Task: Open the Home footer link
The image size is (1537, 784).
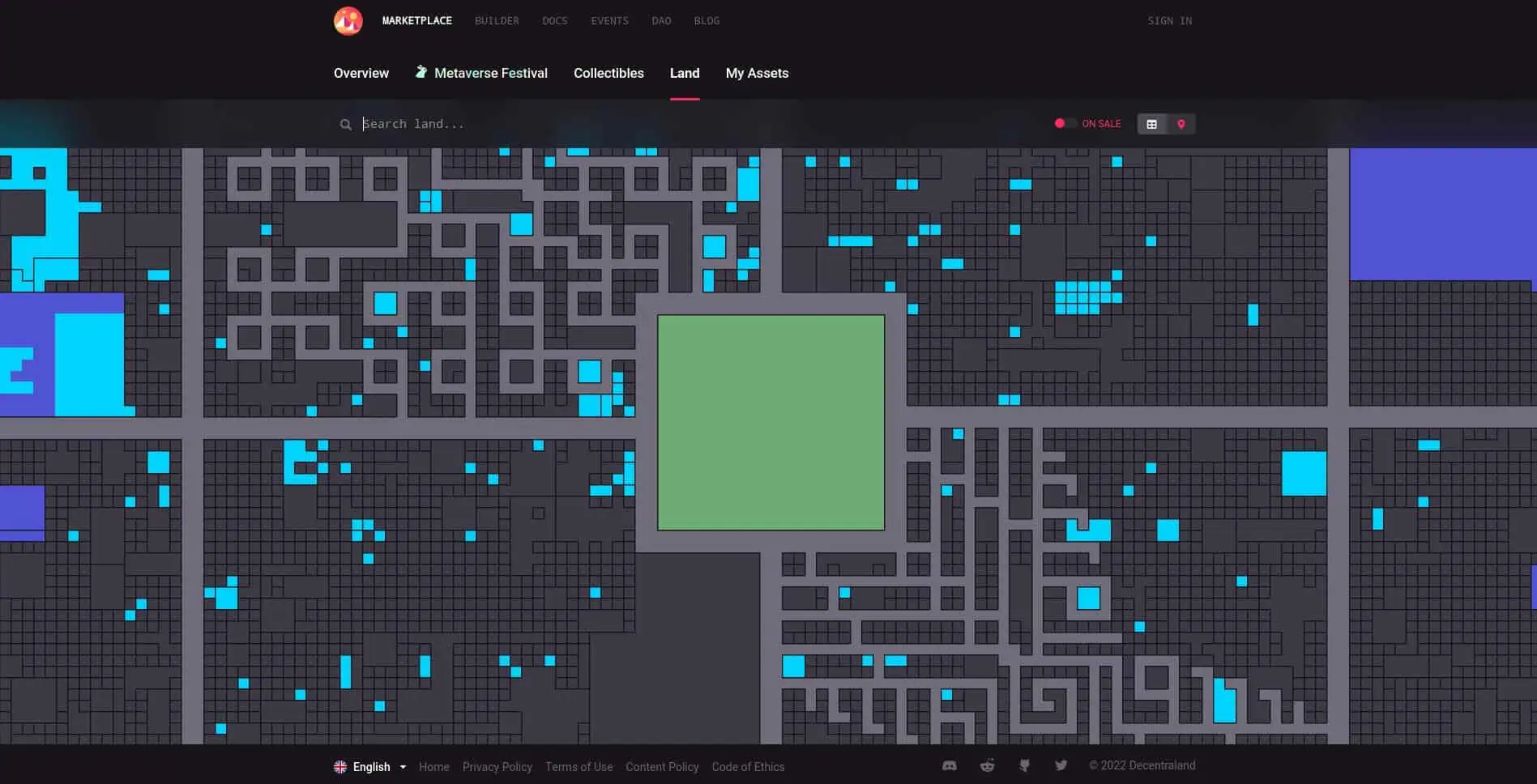Action: click(434, 766)
